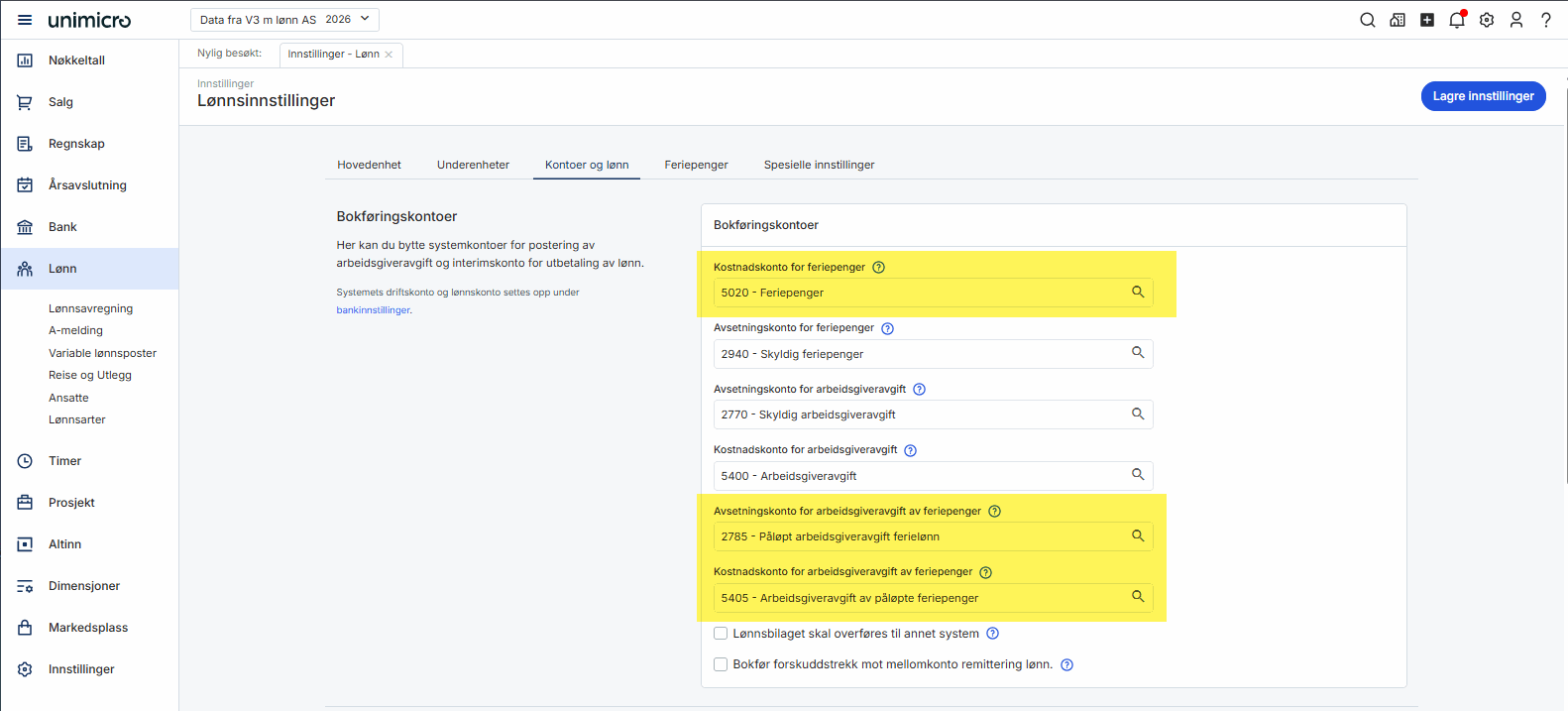
Task: Switch to the Spesielle innstillinger tab
Action: pos(819,165)
